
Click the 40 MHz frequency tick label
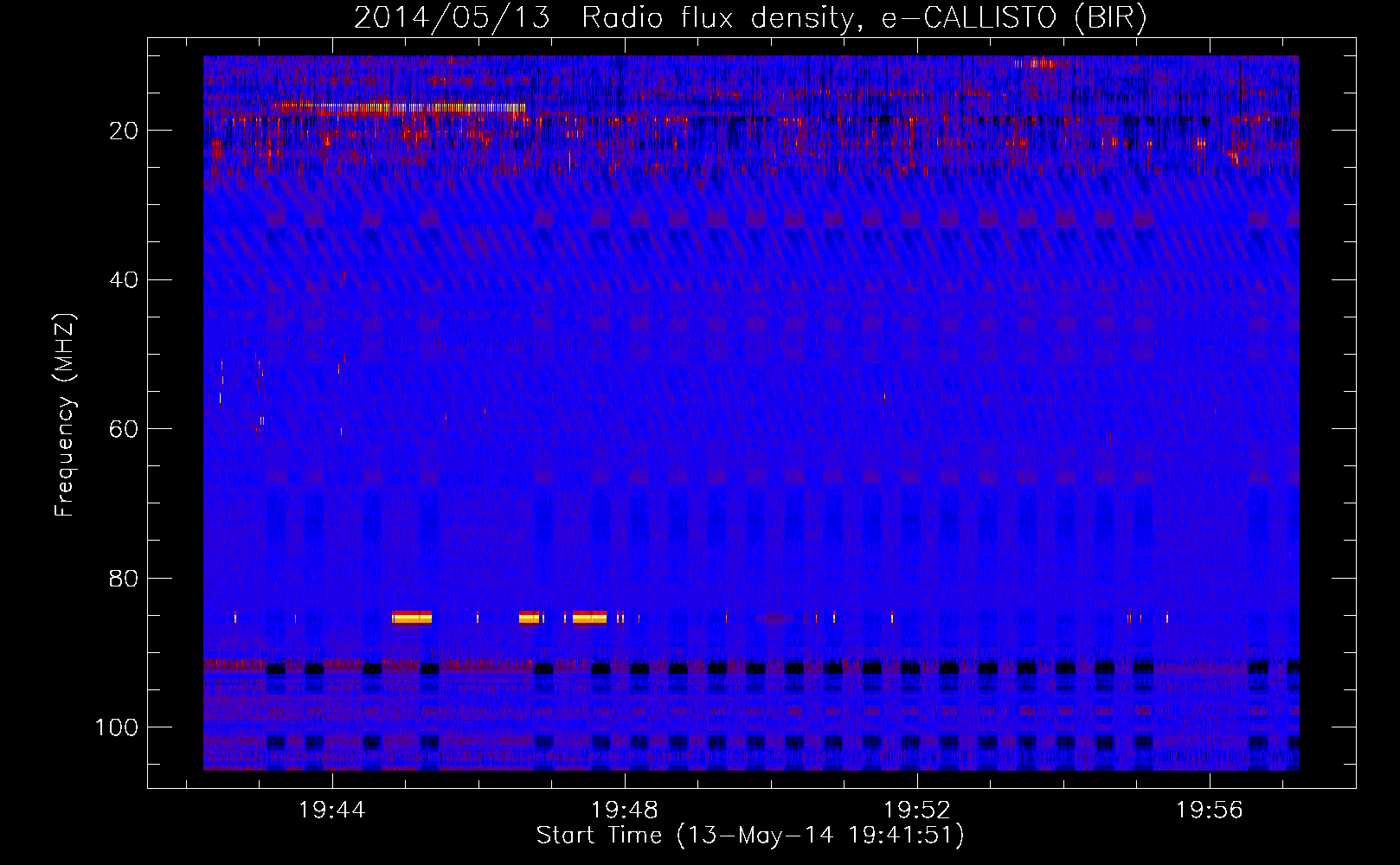point(124,280)
